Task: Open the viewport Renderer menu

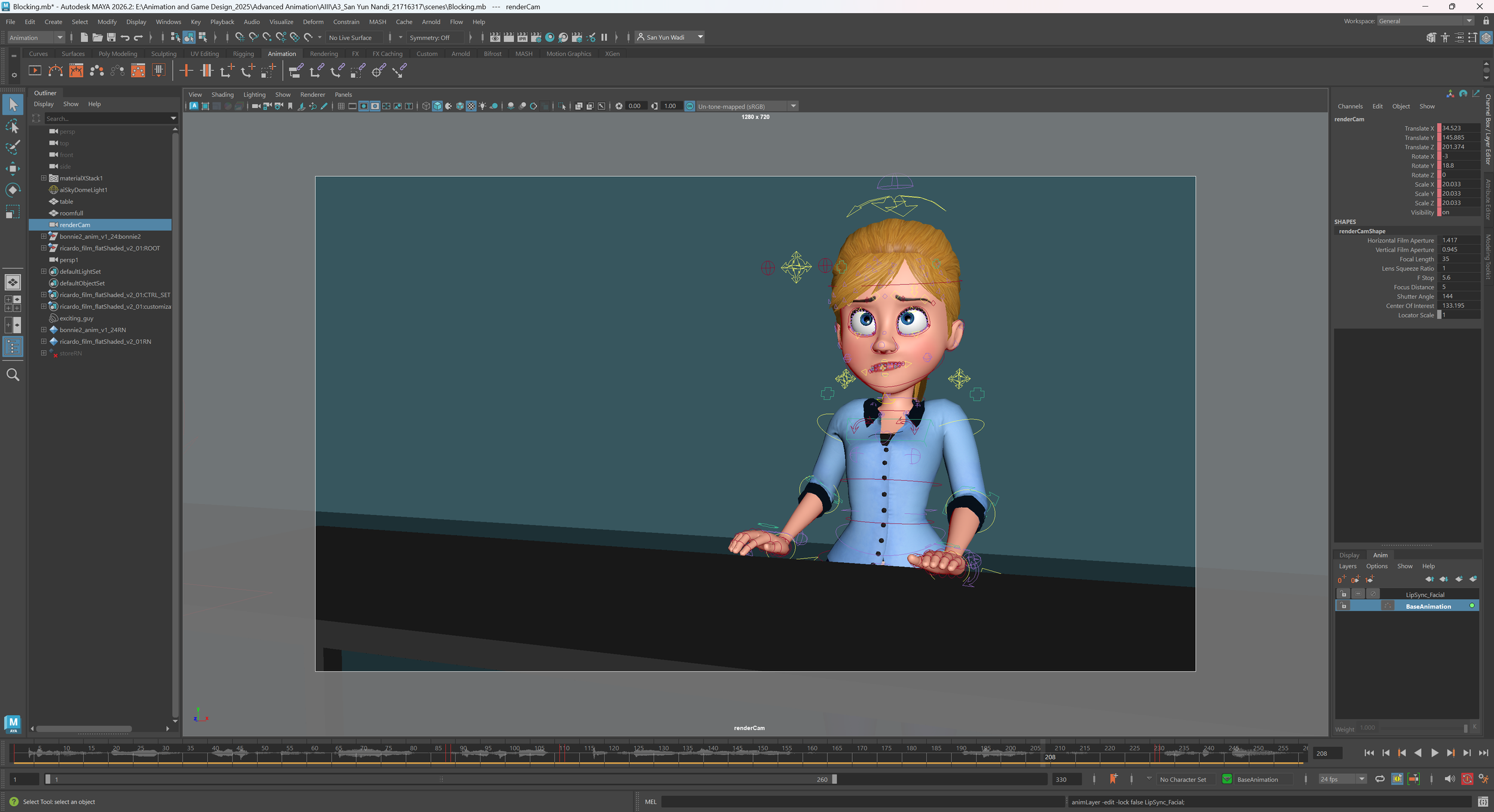Action: point(313,94)
